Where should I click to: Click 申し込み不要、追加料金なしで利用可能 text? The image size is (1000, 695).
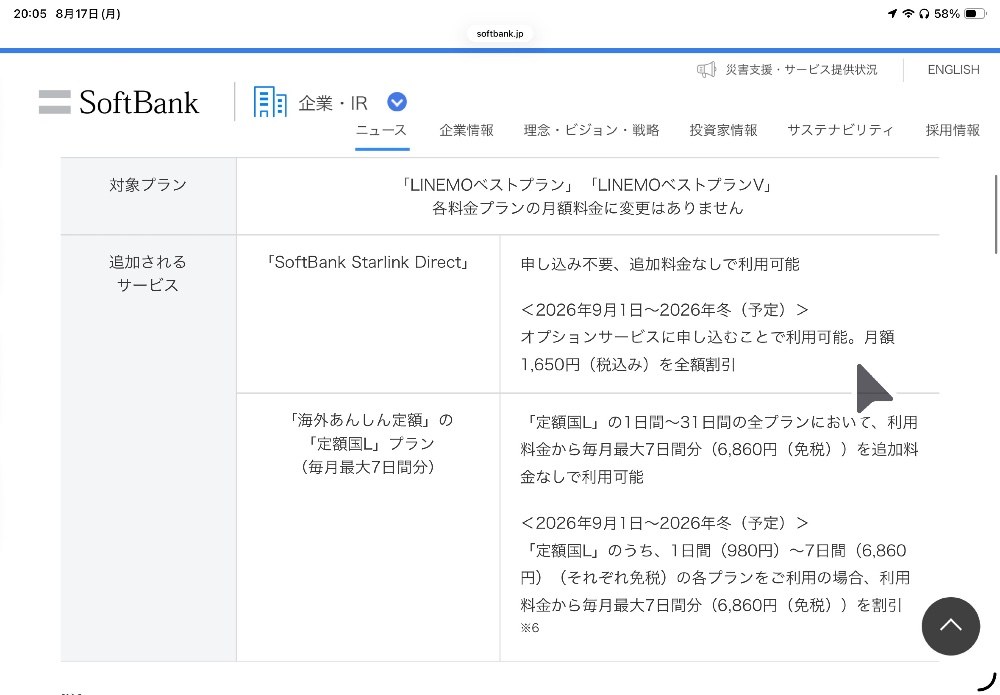tap(660, 264)
